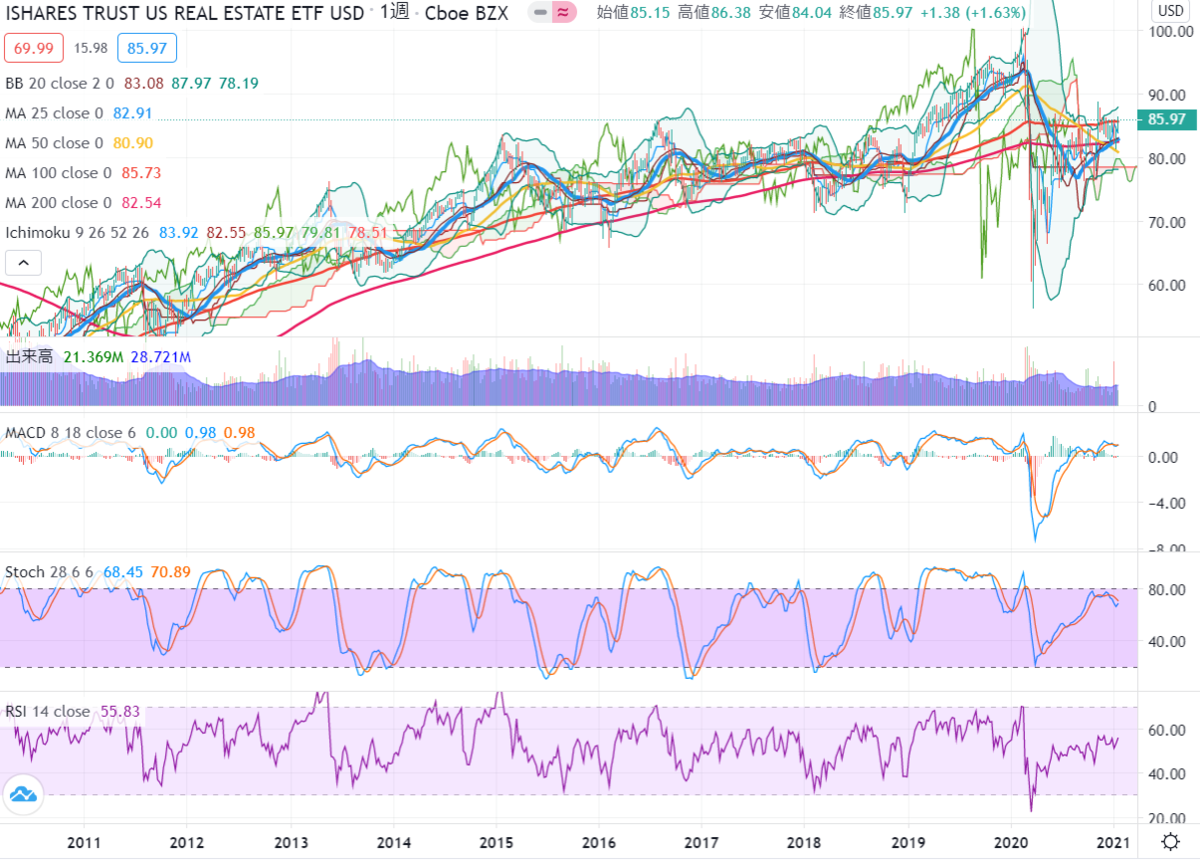Click the MACD signal value 0.98 in orange
The width and height of the screenshot is (1200, 863).
pos(239,432)
